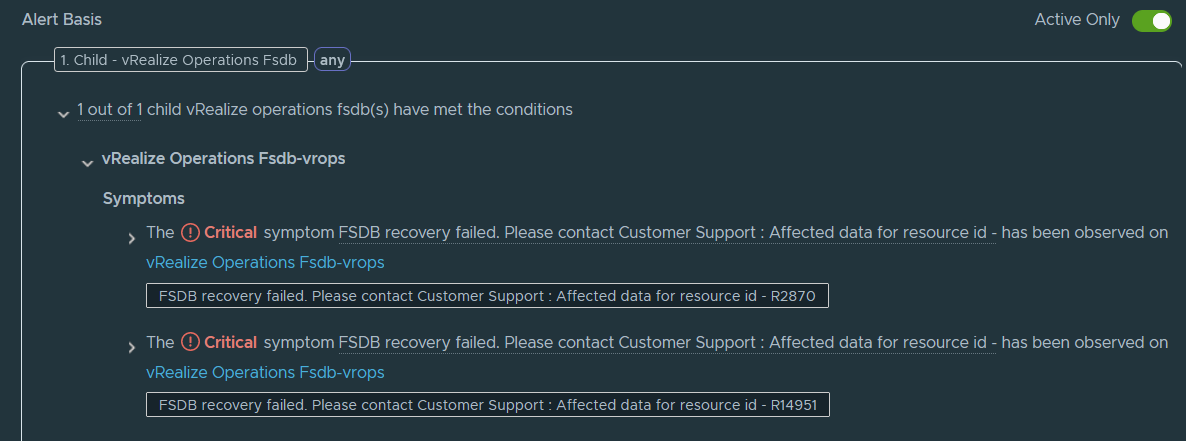
Task: Click the Active Only label
Action: coord(1076,20)
